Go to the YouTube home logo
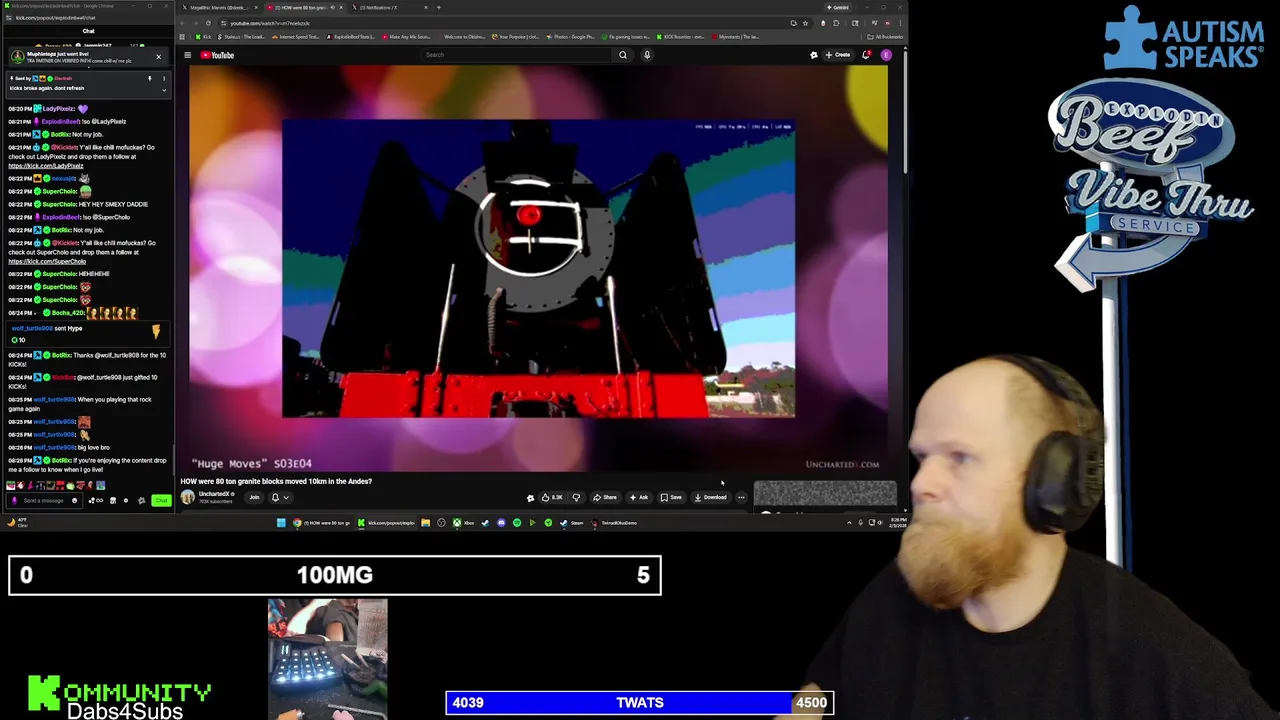The width and height of the screenshot is (1280, 720). pyautogui.click(x=217, y=55)
